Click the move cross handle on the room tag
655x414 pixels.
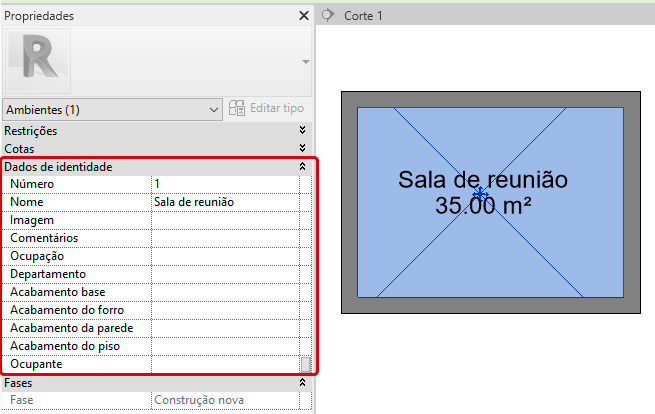[x=480, y=193]
